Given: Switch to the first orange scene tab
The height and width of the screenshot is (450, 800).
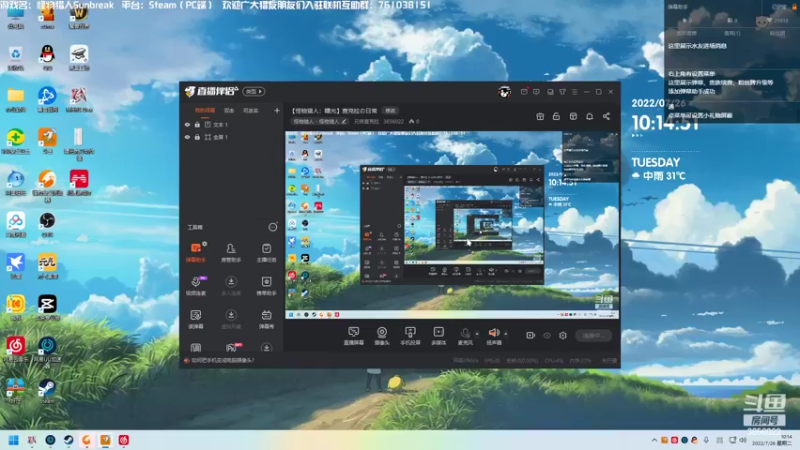Looking at the screenshot, I should coord(205,111).
